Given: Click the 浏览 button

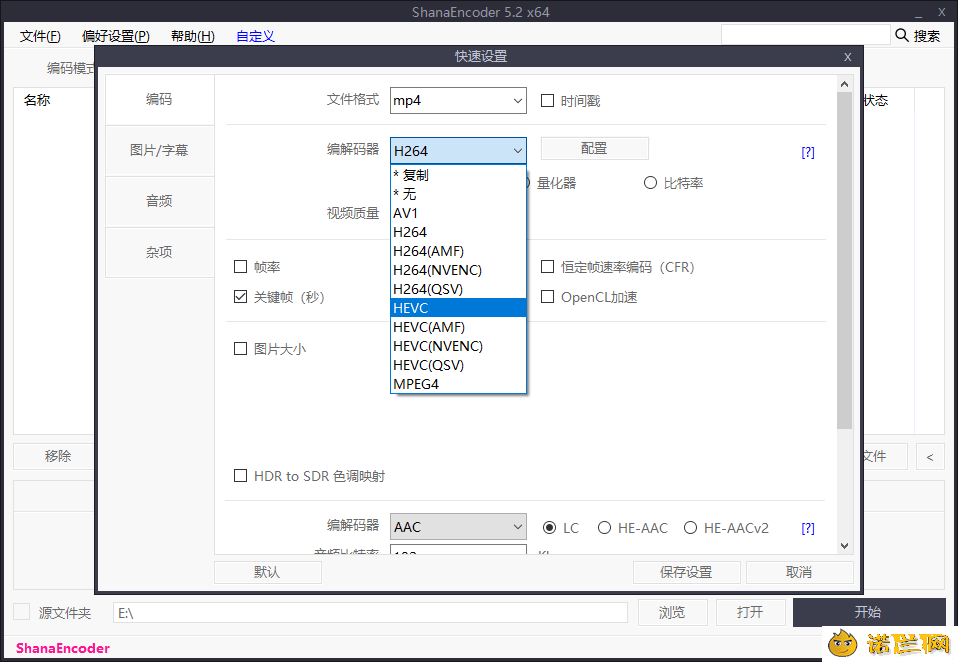Looking at the screenshot, I should (673, 612).
